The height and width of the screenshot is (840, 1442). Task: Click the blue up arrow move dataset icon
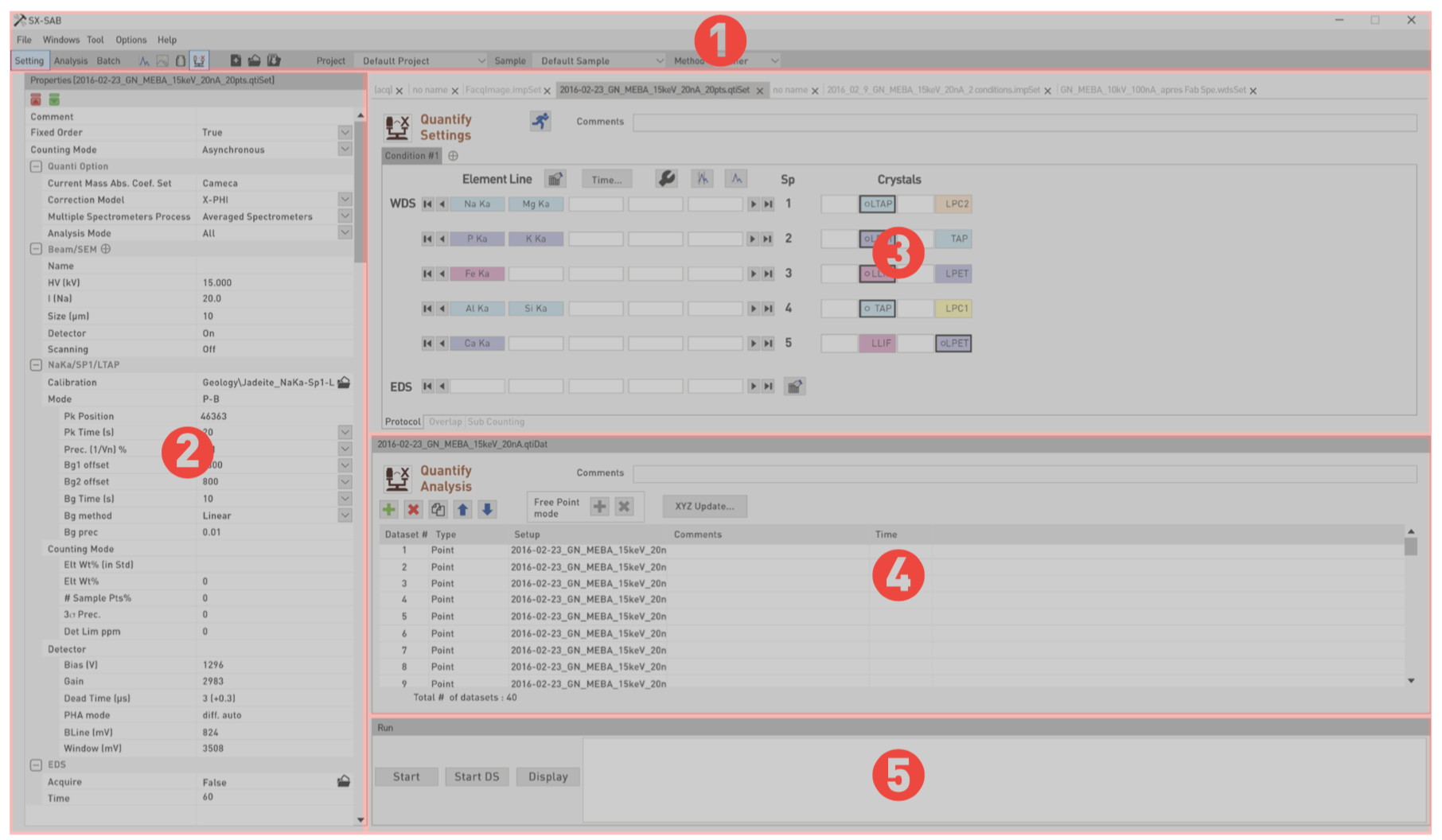462,509
